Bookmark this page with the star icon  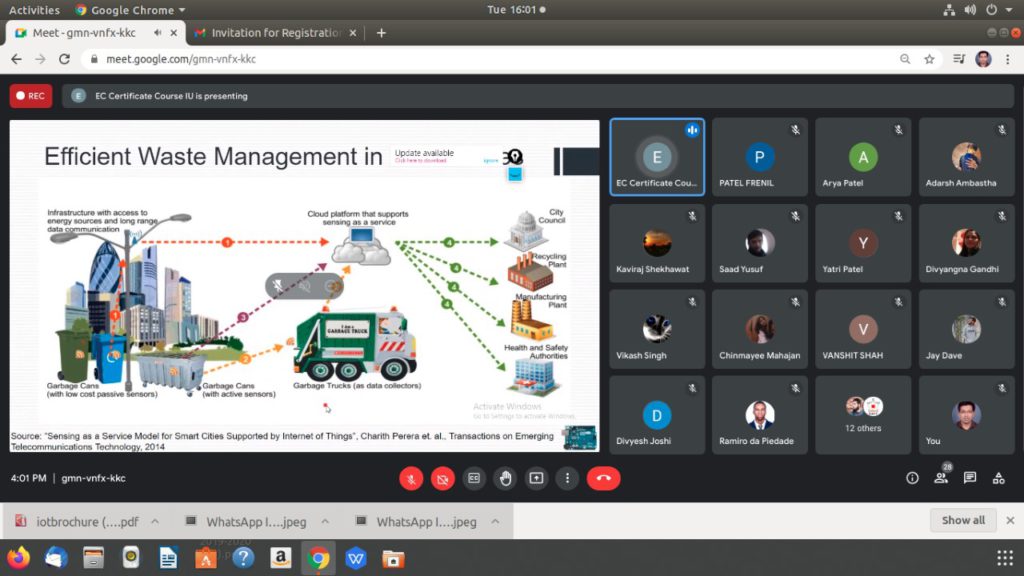[x=929, y=59]
